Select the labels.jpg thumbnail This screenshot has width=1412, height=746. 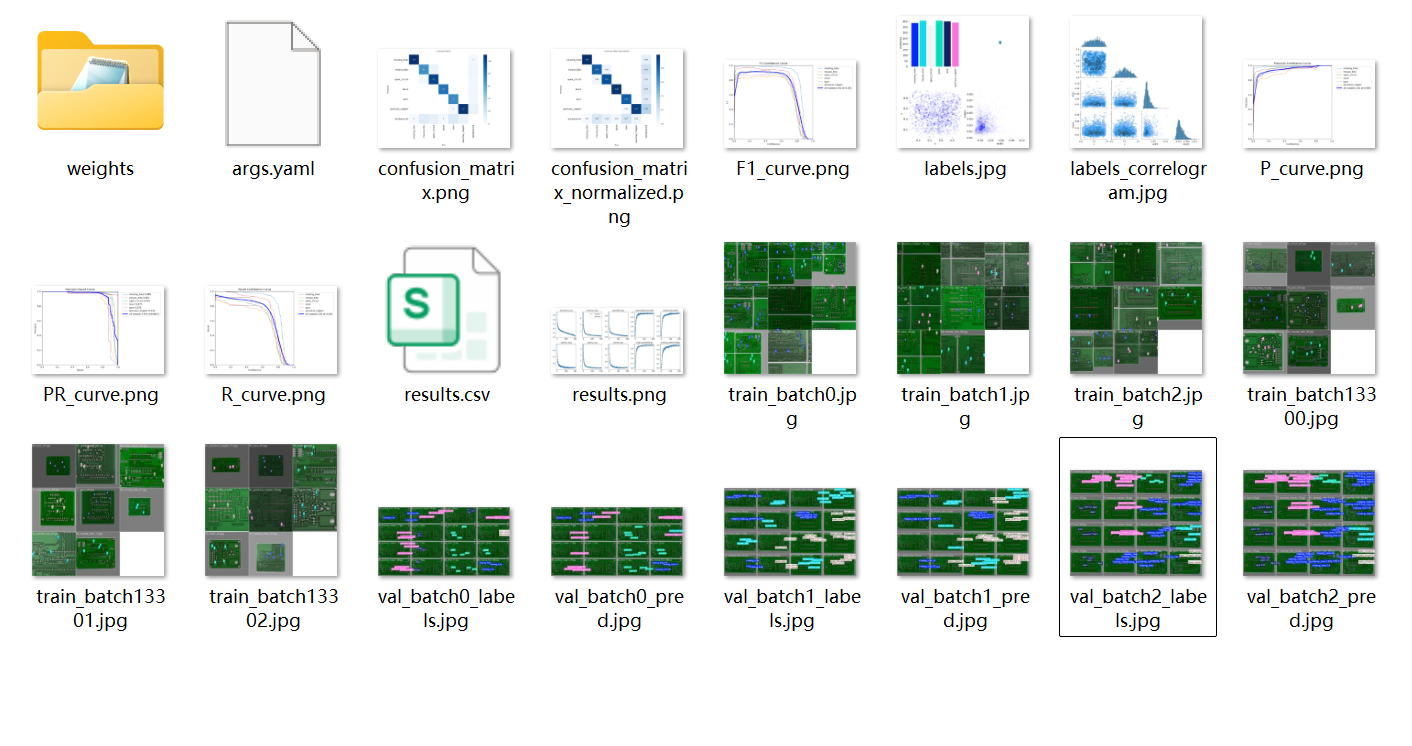click(963, 82)
